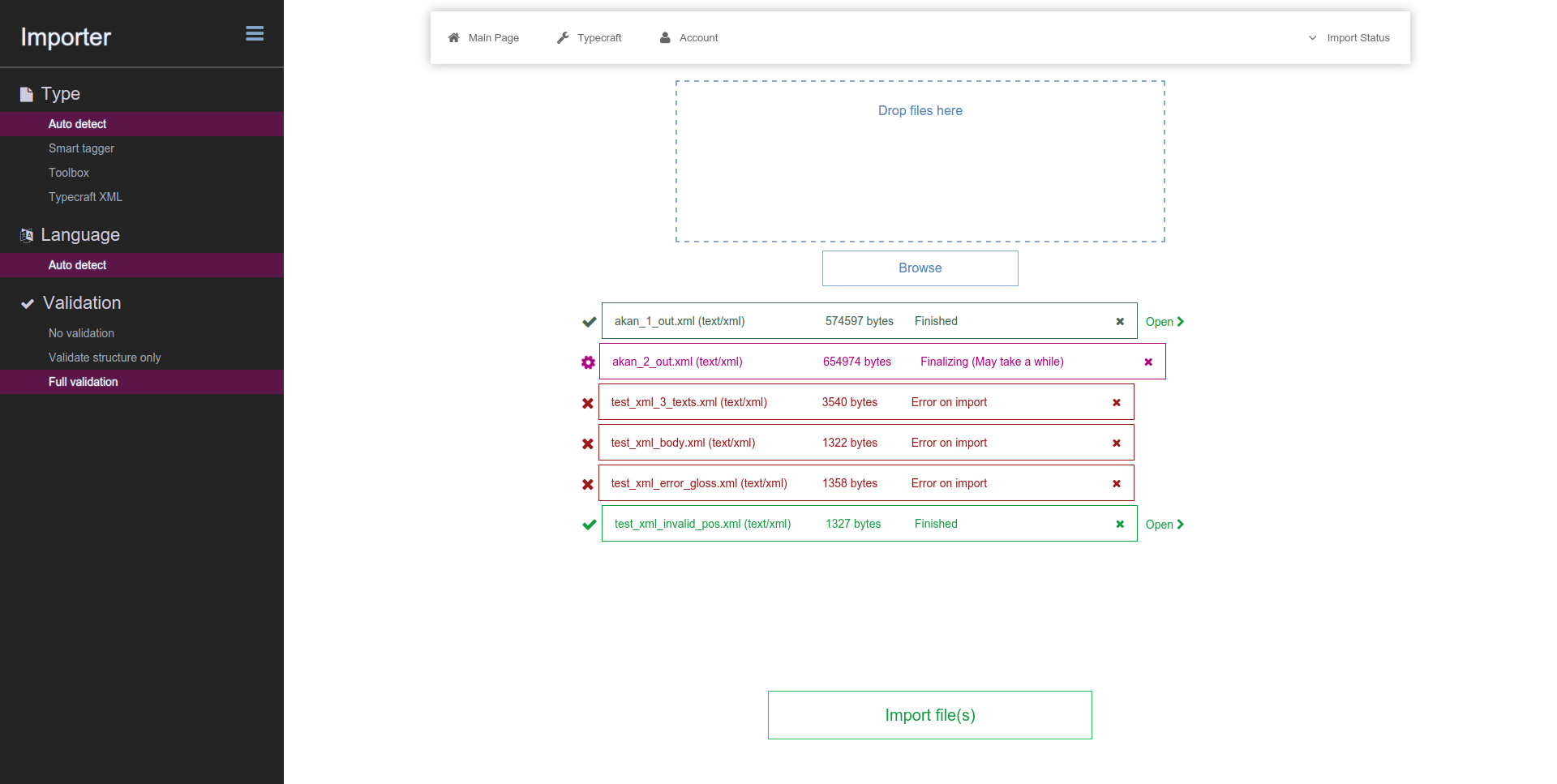Viewport: 1557px width, 784px height.
Task: Click the Validation section heading
Action: [x=82, y=303]
